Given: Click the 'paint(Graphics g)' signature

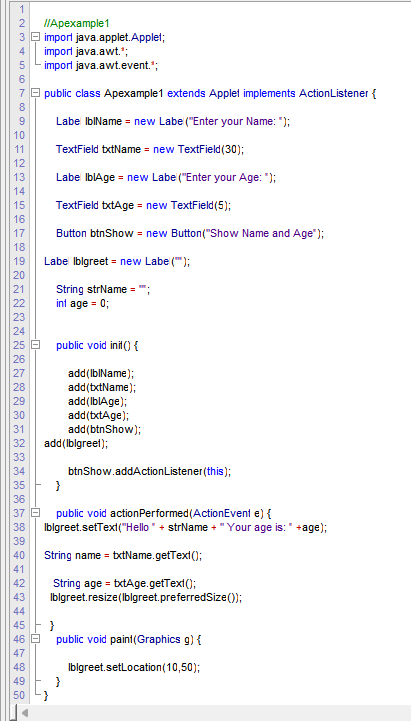Looking at the screenshot, I should pyautogui.click(x=152, y=639).
